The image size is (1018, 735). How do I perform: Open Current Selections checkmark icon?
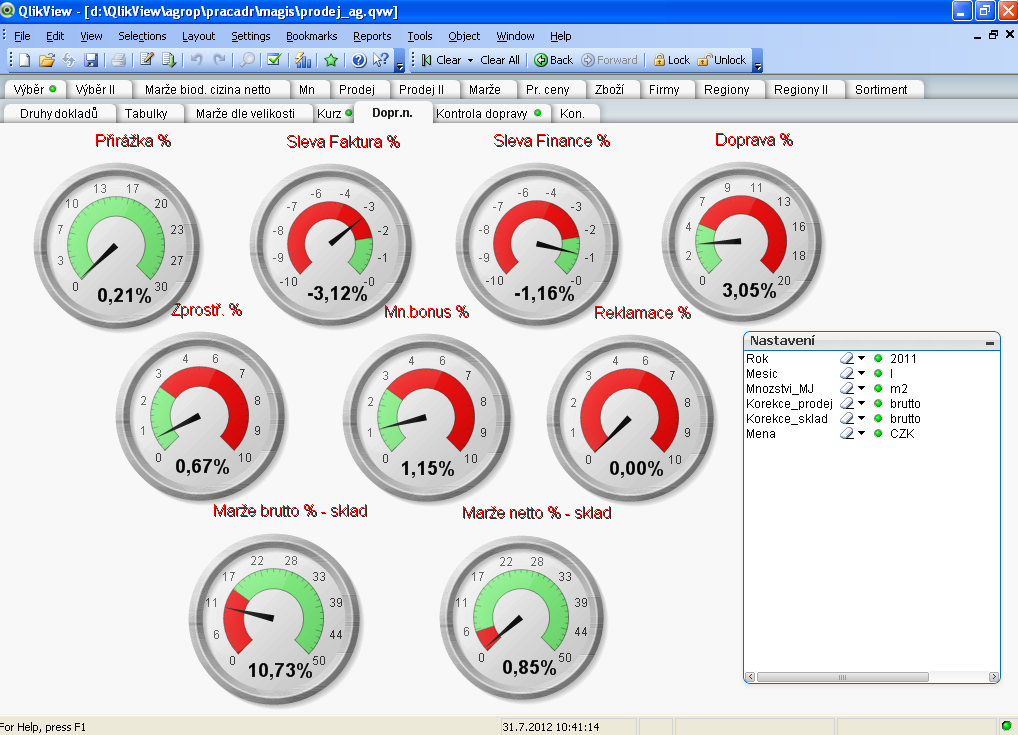pos(275,60)
